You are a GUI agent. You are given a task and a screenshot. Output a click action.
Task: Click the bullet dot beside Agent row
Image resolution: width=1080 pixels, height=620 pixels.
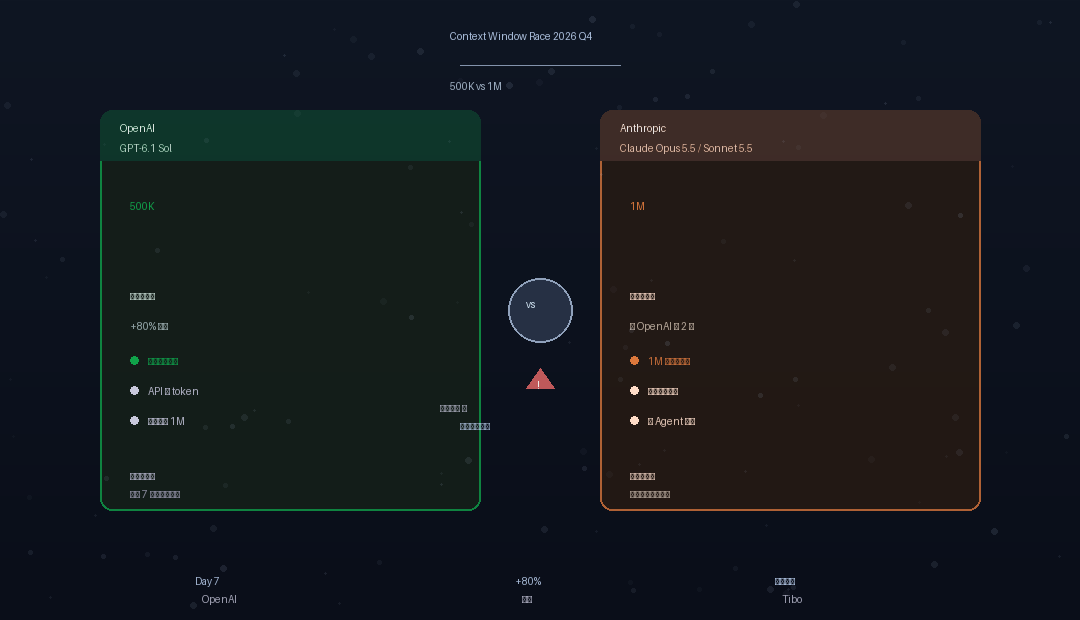coord(634,421)
